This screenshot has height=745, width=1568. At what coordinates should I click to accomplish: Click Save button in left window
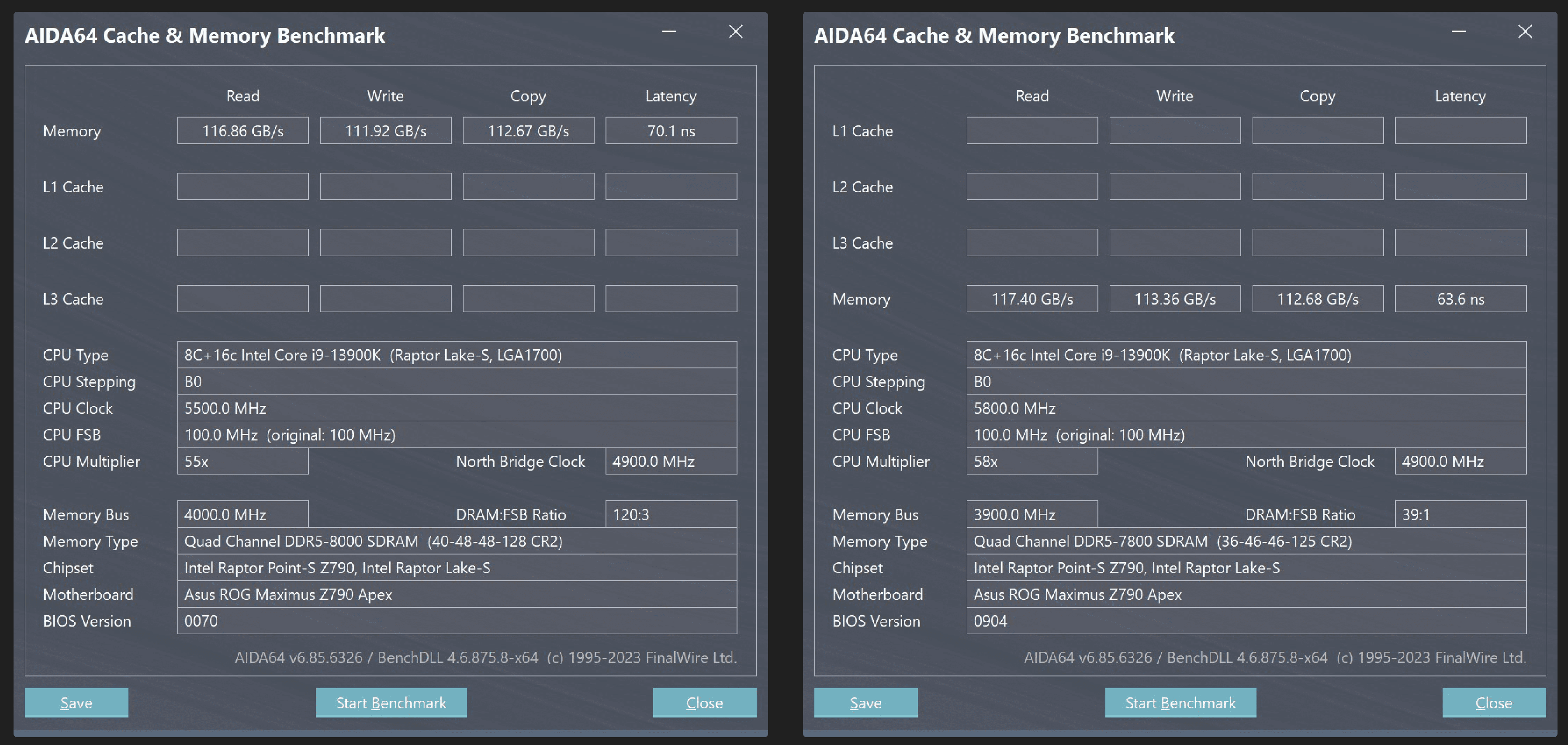pos(76,702)
